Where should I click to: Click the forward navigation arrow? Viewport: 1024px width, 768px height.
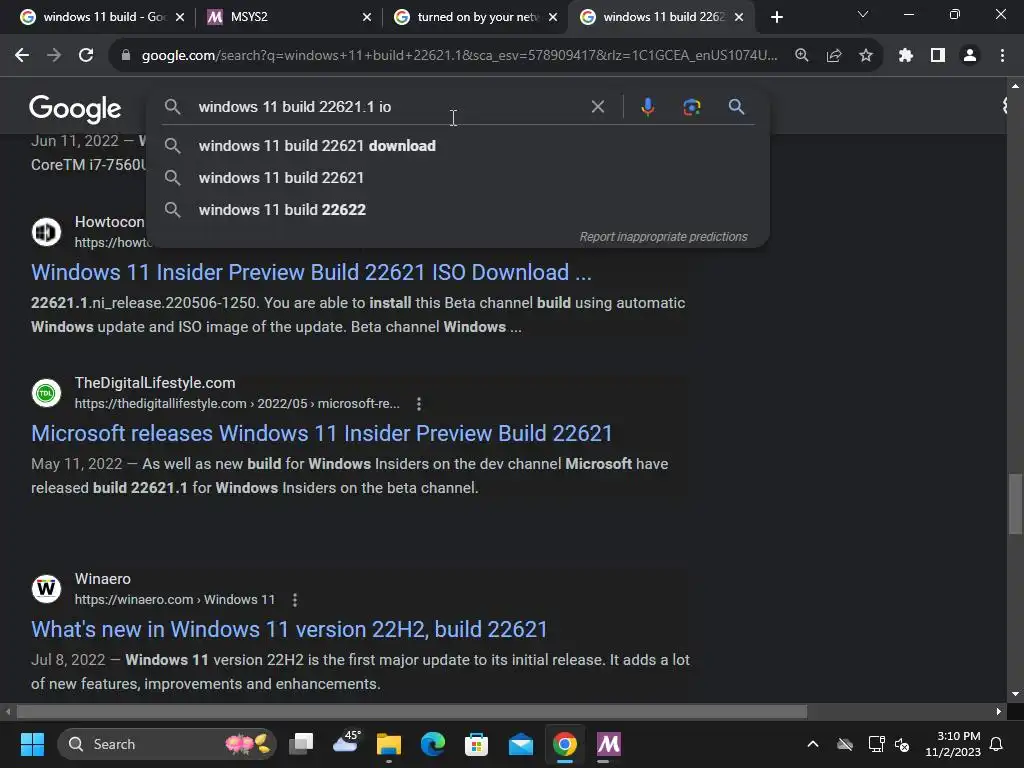54,56
